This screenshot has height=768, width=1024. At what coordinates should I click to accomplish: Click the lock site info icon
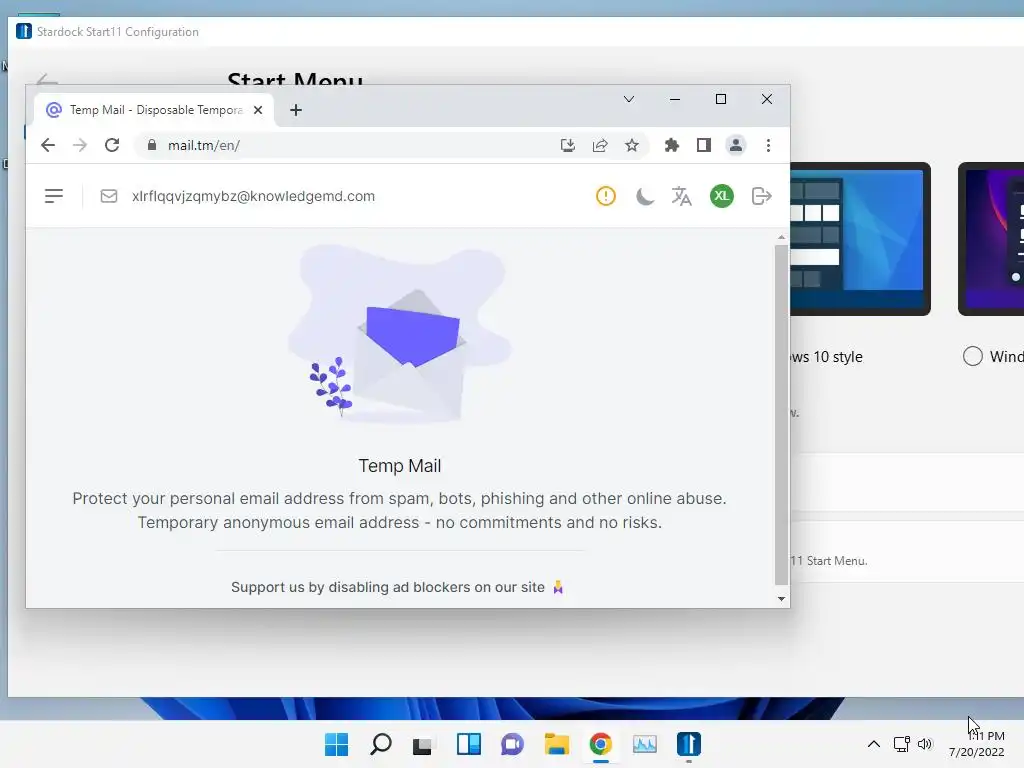point(152,145)
